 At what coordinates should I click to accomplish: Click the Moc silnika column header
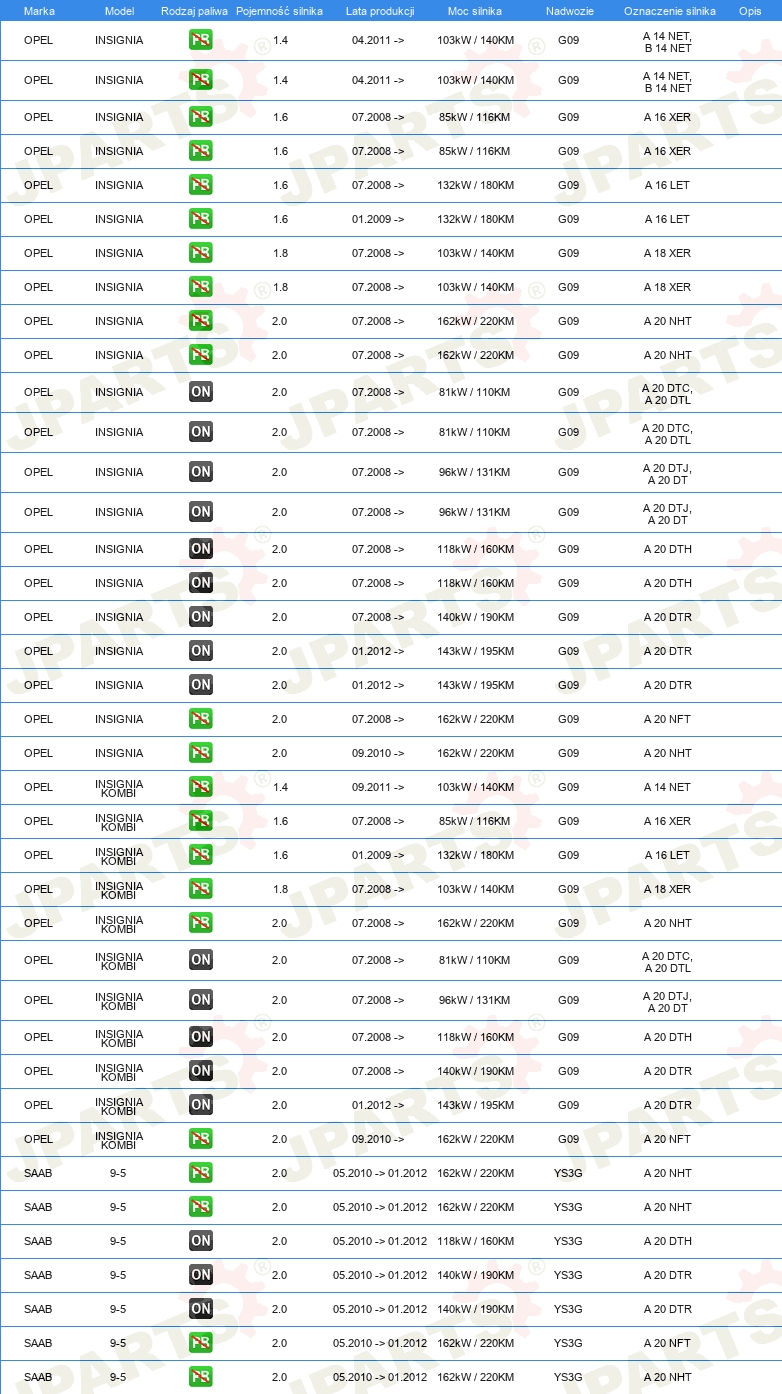point(475,11)
